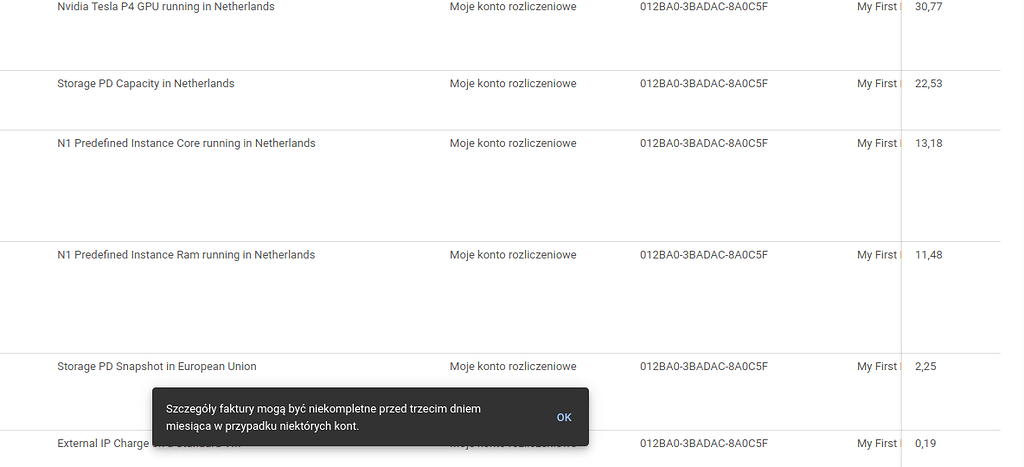This screenshot has width=1024, height=467.
Task: Click N1 Predefined Instance Core running in Netherlands
Action: pyautogui.click(x=186, y=144)
